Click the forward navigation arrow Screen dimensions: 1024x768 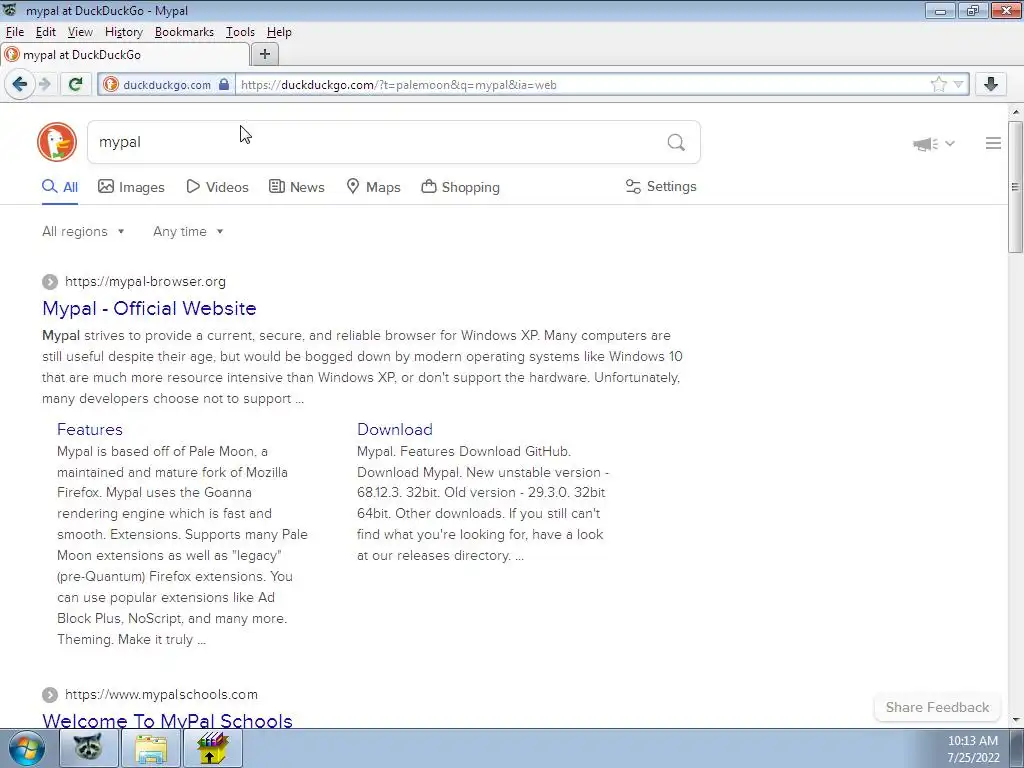(x=44, y=84)
